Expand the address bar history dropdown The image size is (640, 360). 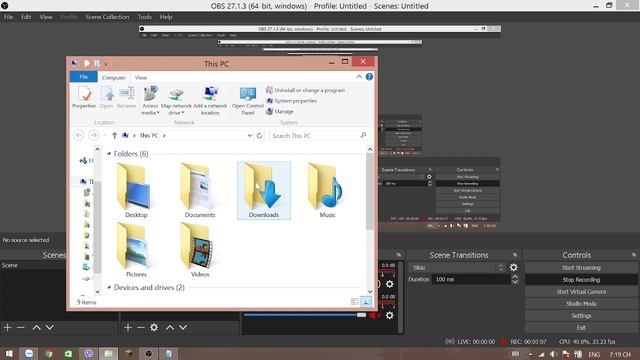tap(249, 136)
